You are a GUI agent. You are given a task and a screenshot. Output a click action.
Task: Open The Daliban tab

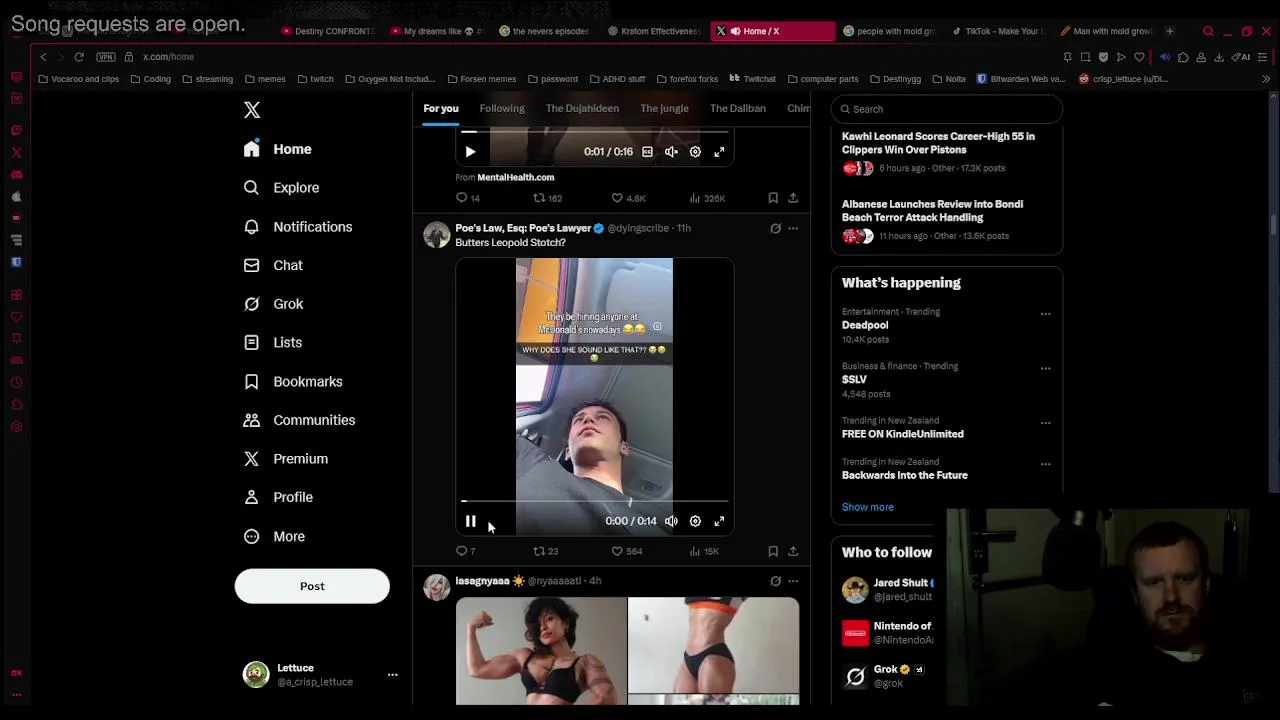pos(738,108)
